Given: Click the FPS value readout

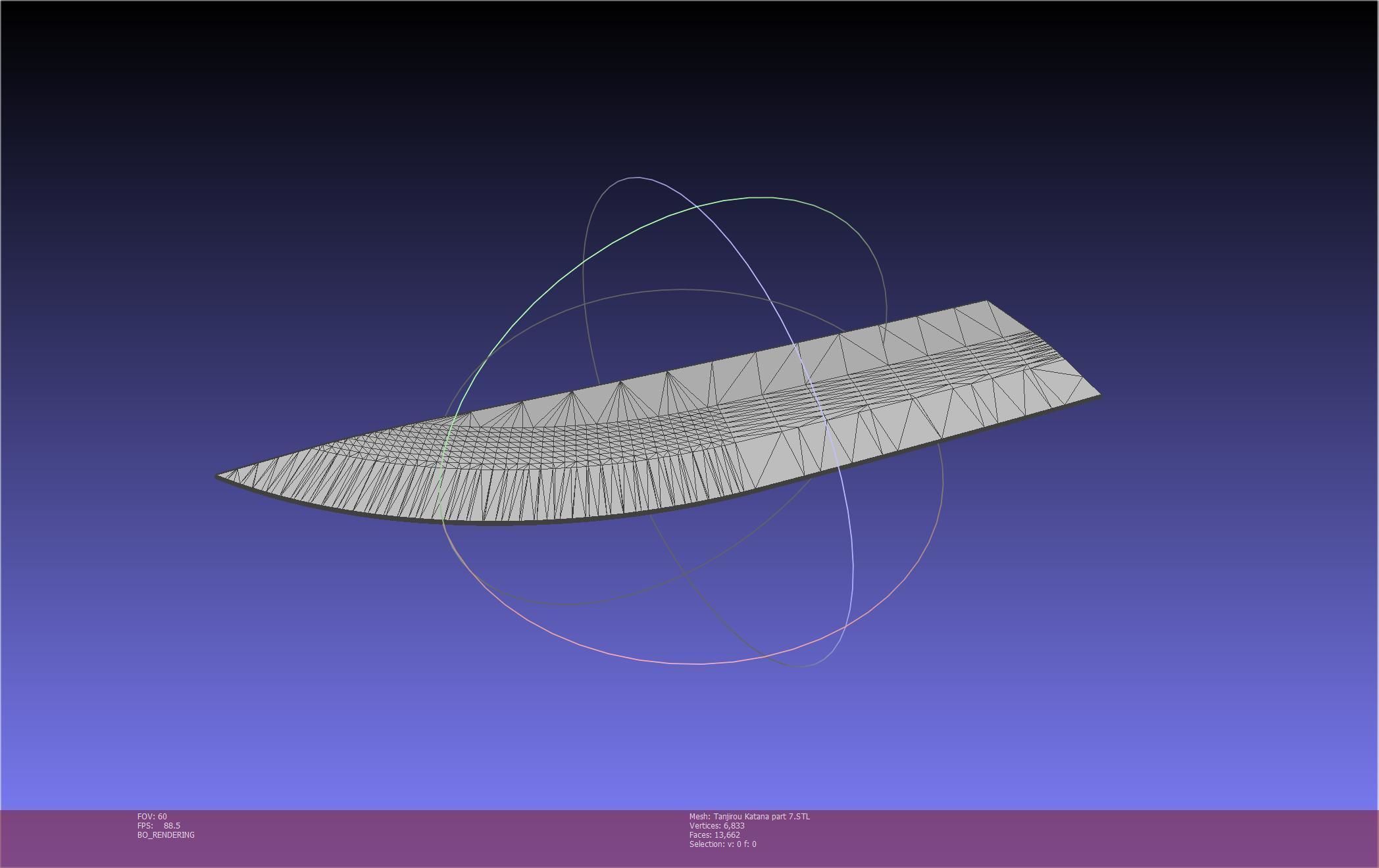Looking at the screenshot, I should coord(171,826).
